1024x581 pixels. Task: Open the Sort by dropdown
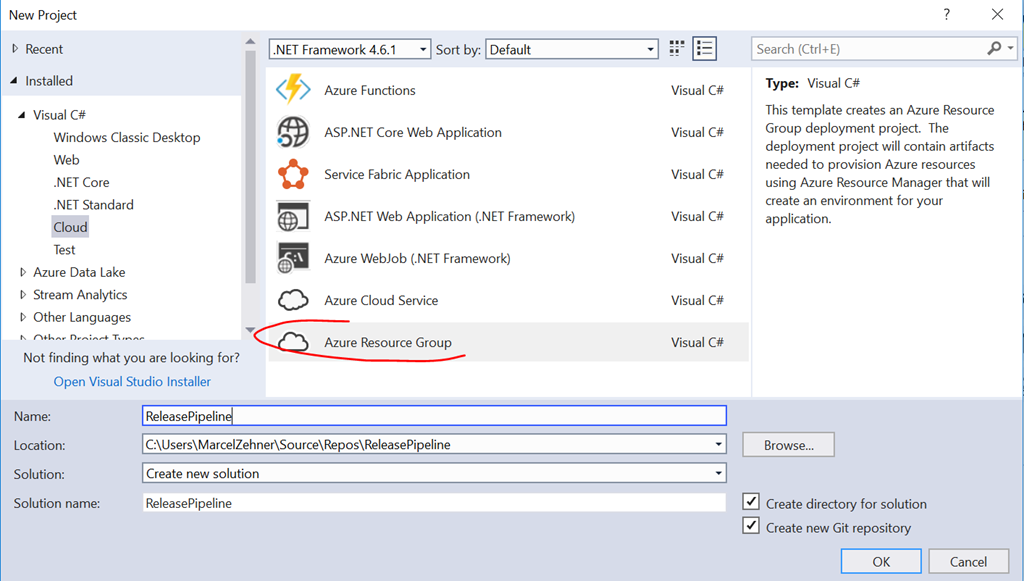pos(572,49)
